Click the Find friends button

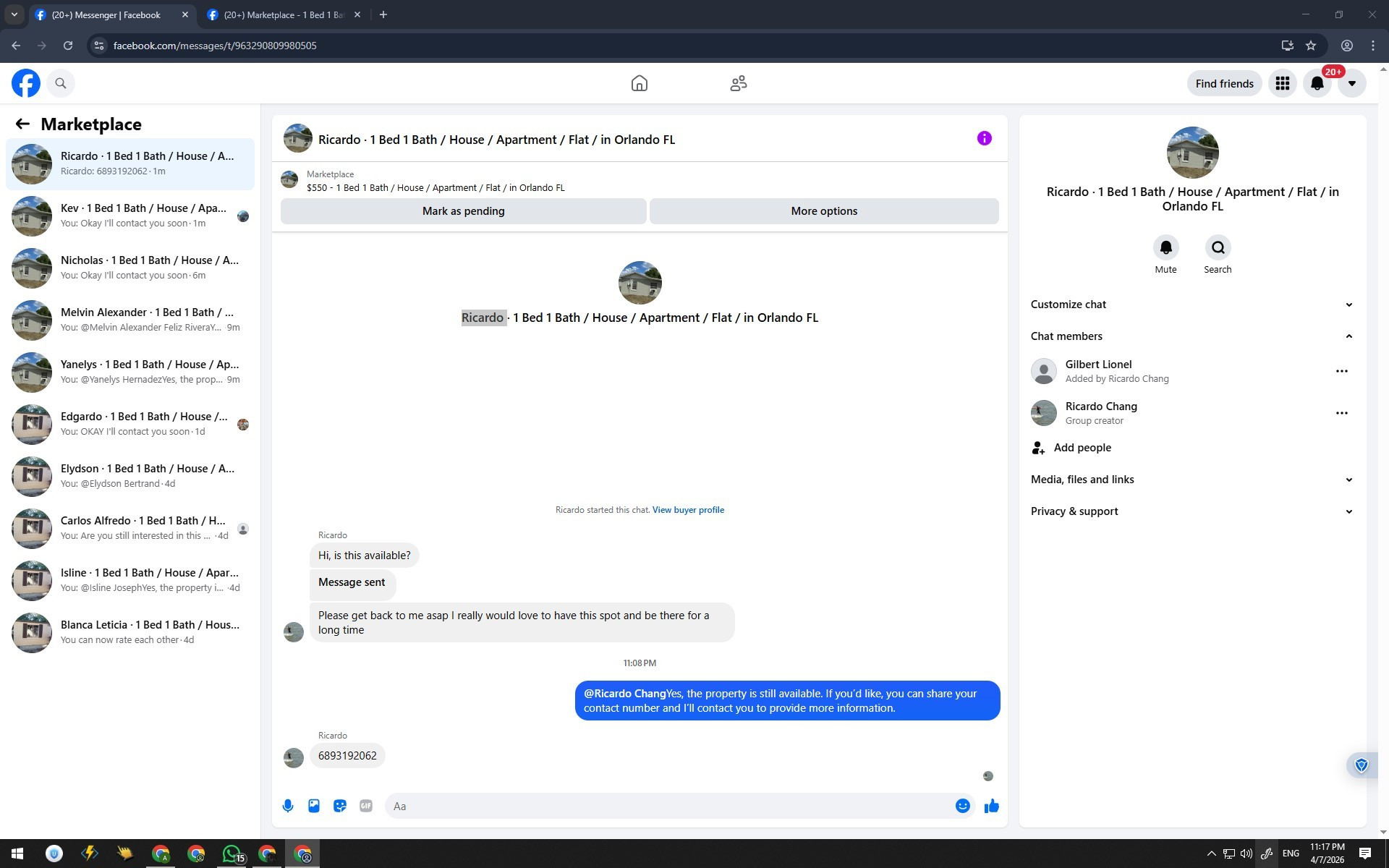(x=1224, y=83)
